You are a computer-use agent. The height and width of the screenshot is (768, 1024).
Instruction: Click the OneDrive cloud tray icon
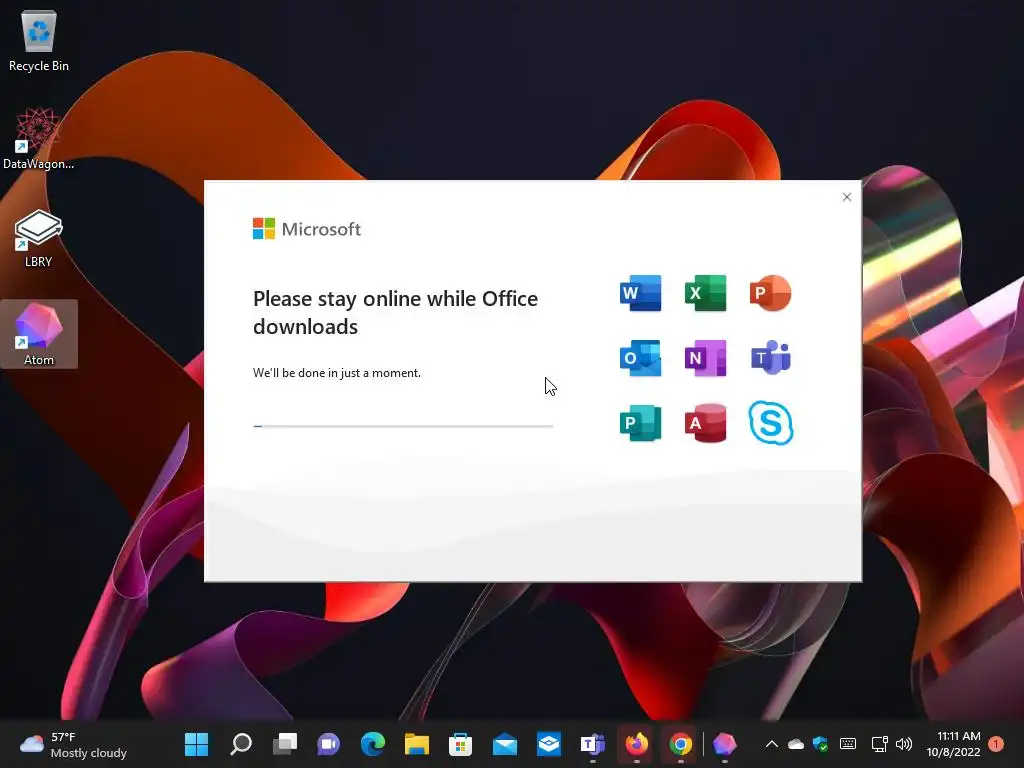pyautogui.click(x=795, y=744)
